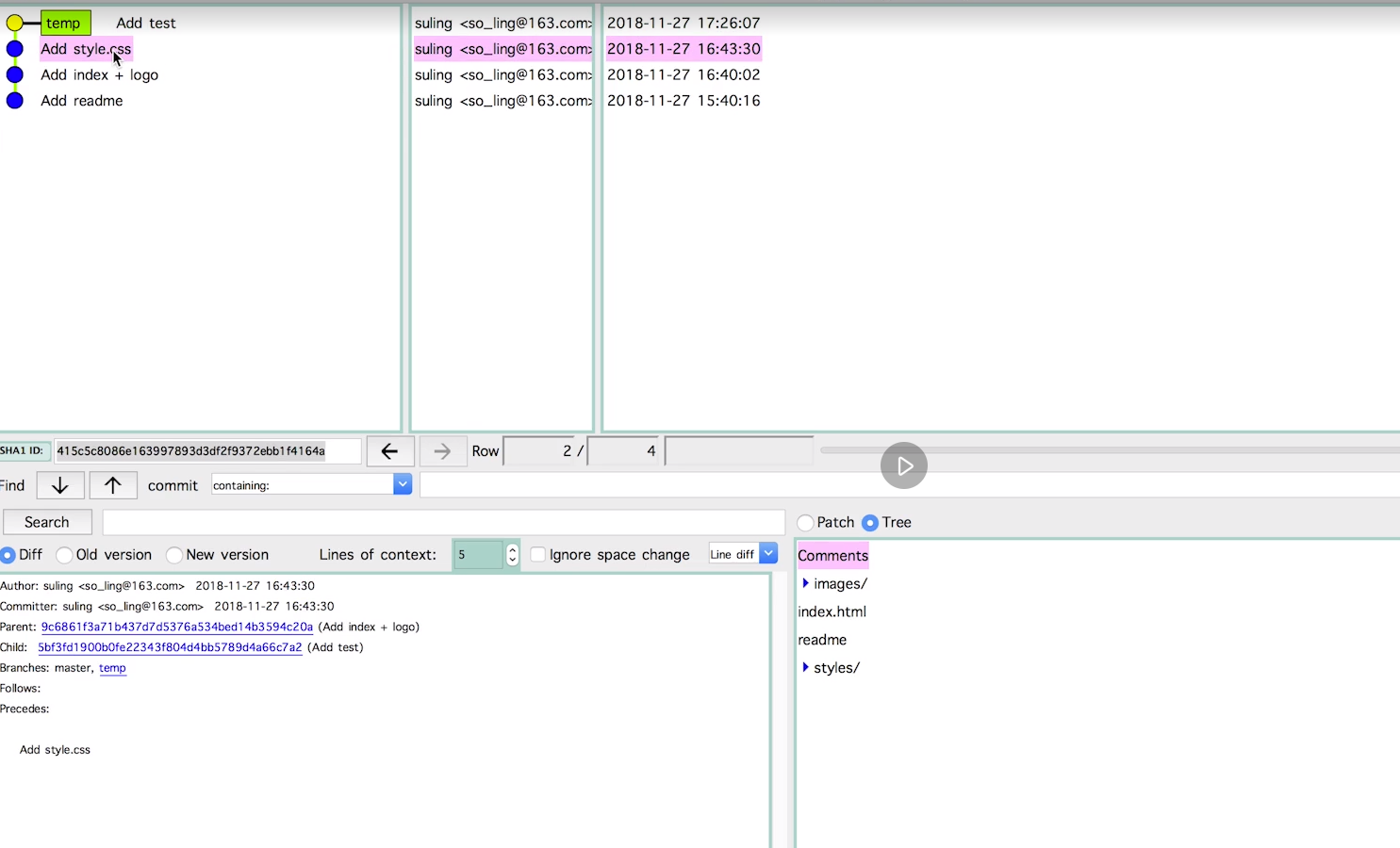This screenshot has width=1400, height=848.
Task: Select Comments in the file tree
Action: click(833, 555)
